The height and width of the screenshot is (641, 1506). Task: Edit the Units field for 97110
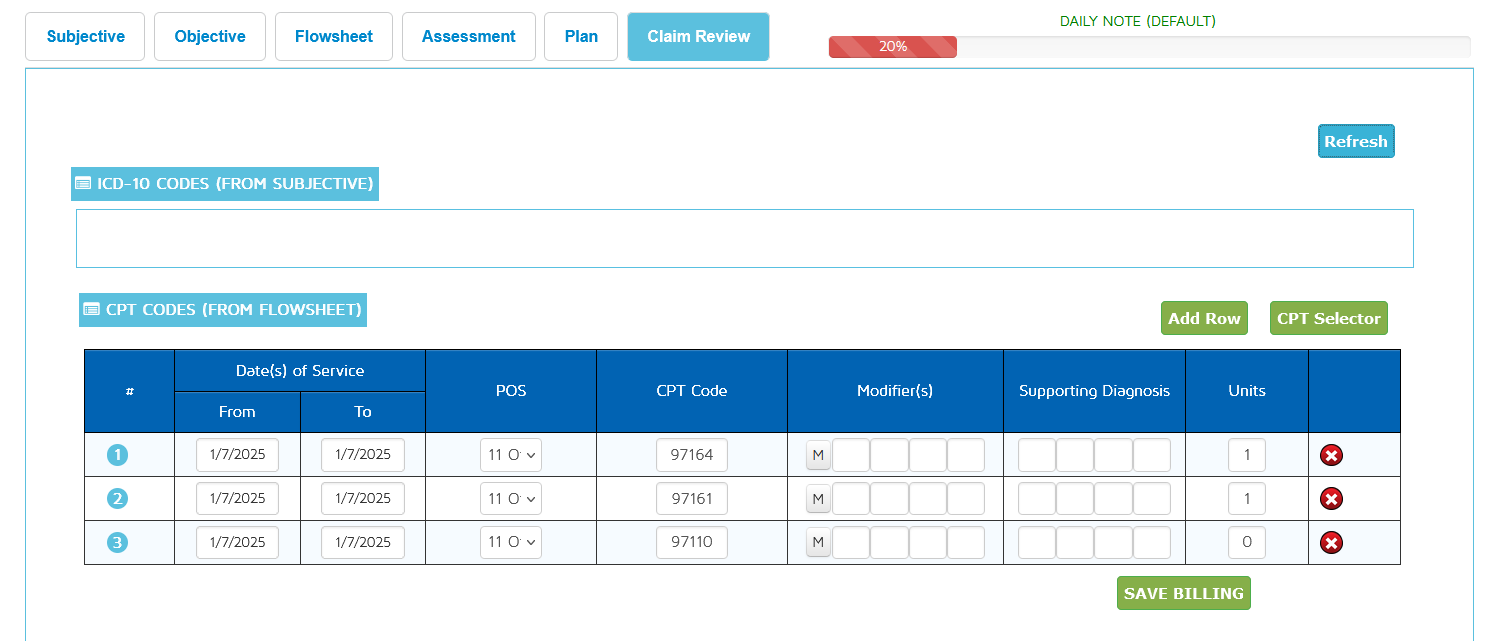tap(1246, 543)
